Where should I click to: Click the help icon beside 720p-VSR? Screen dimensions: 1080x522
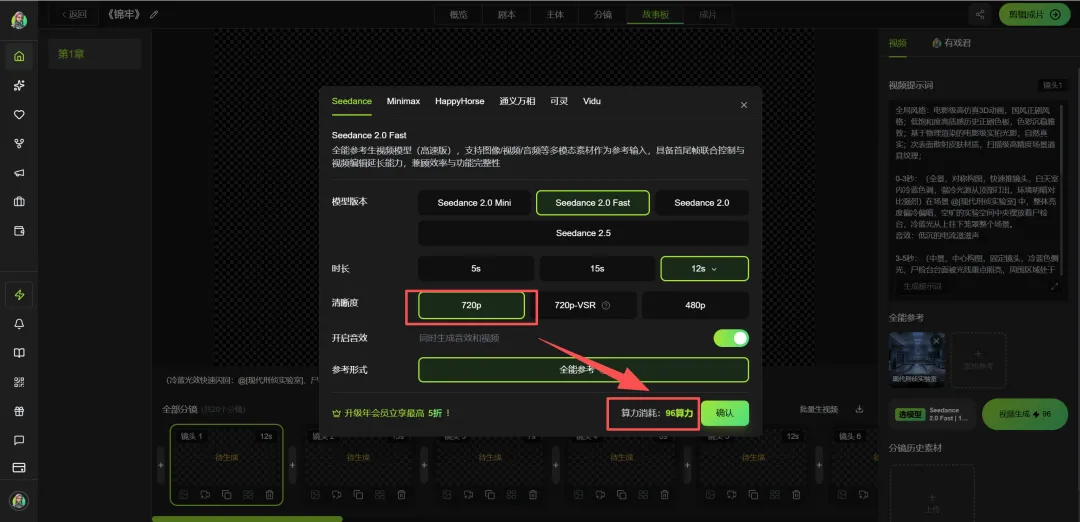606,305
